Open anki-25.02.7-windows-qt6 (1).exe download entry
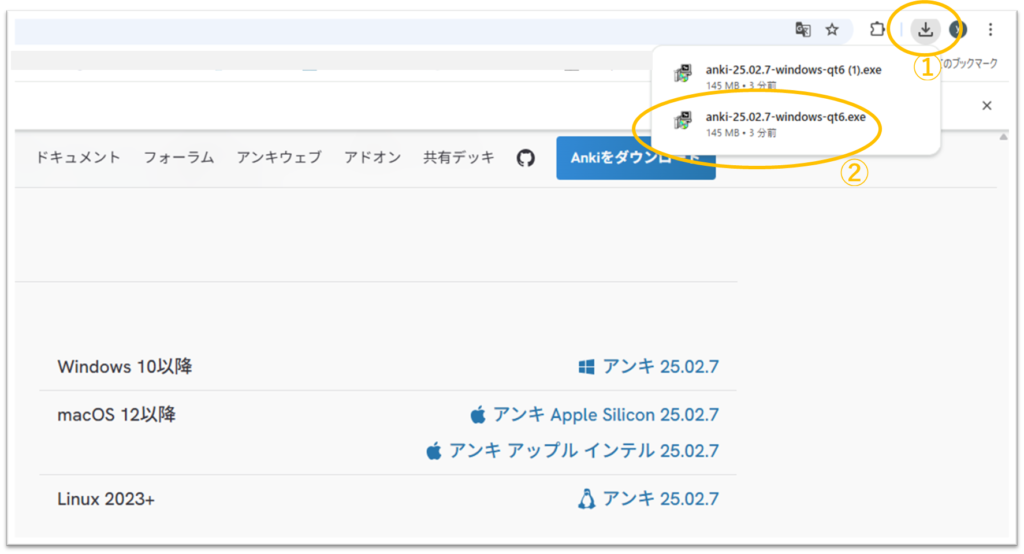1024x554 pixels. pyautogui.click(x=795, y=76)
